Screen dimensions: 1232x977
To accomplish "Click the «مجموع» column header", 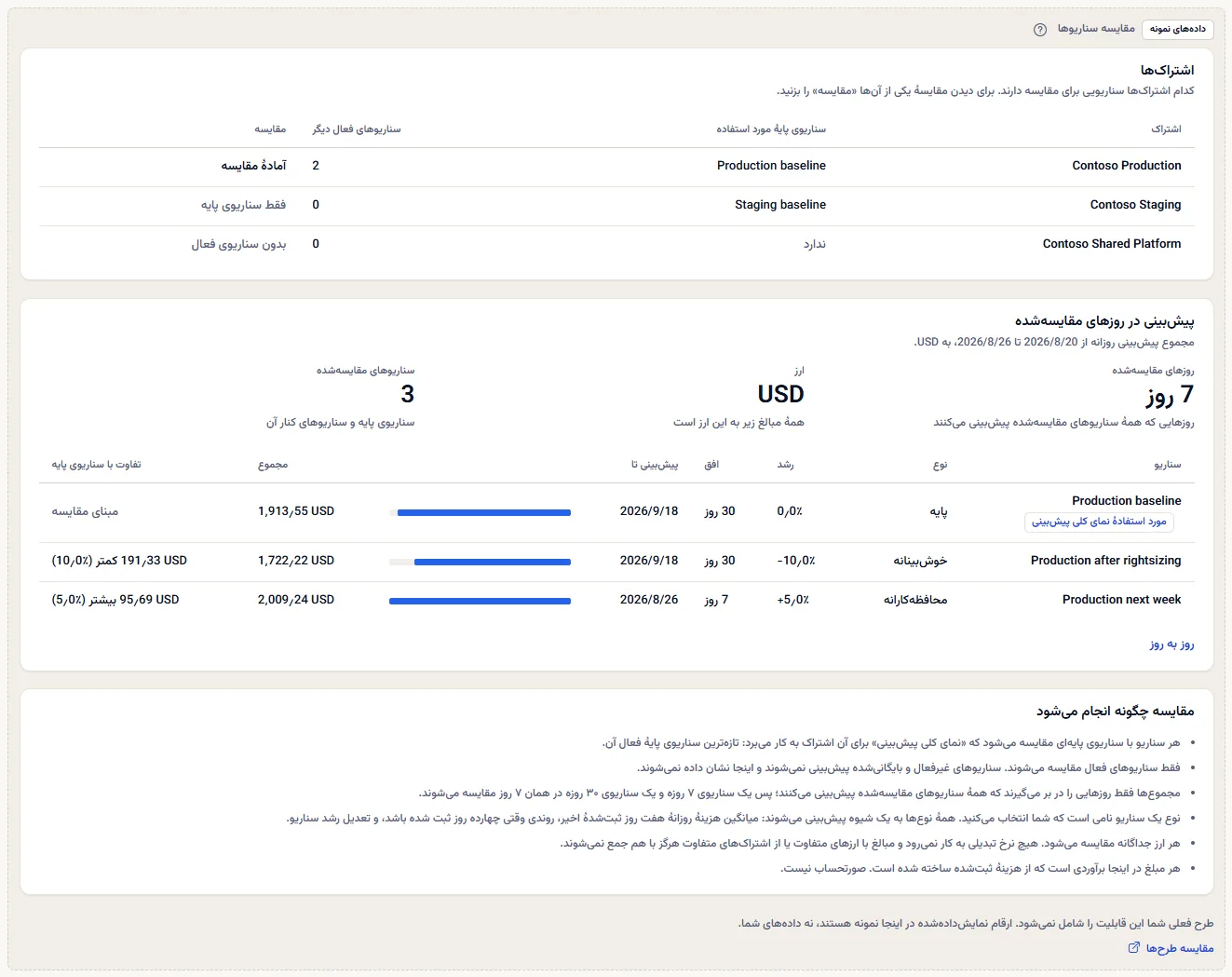I will pyautogui.click(x=273, y=465).
